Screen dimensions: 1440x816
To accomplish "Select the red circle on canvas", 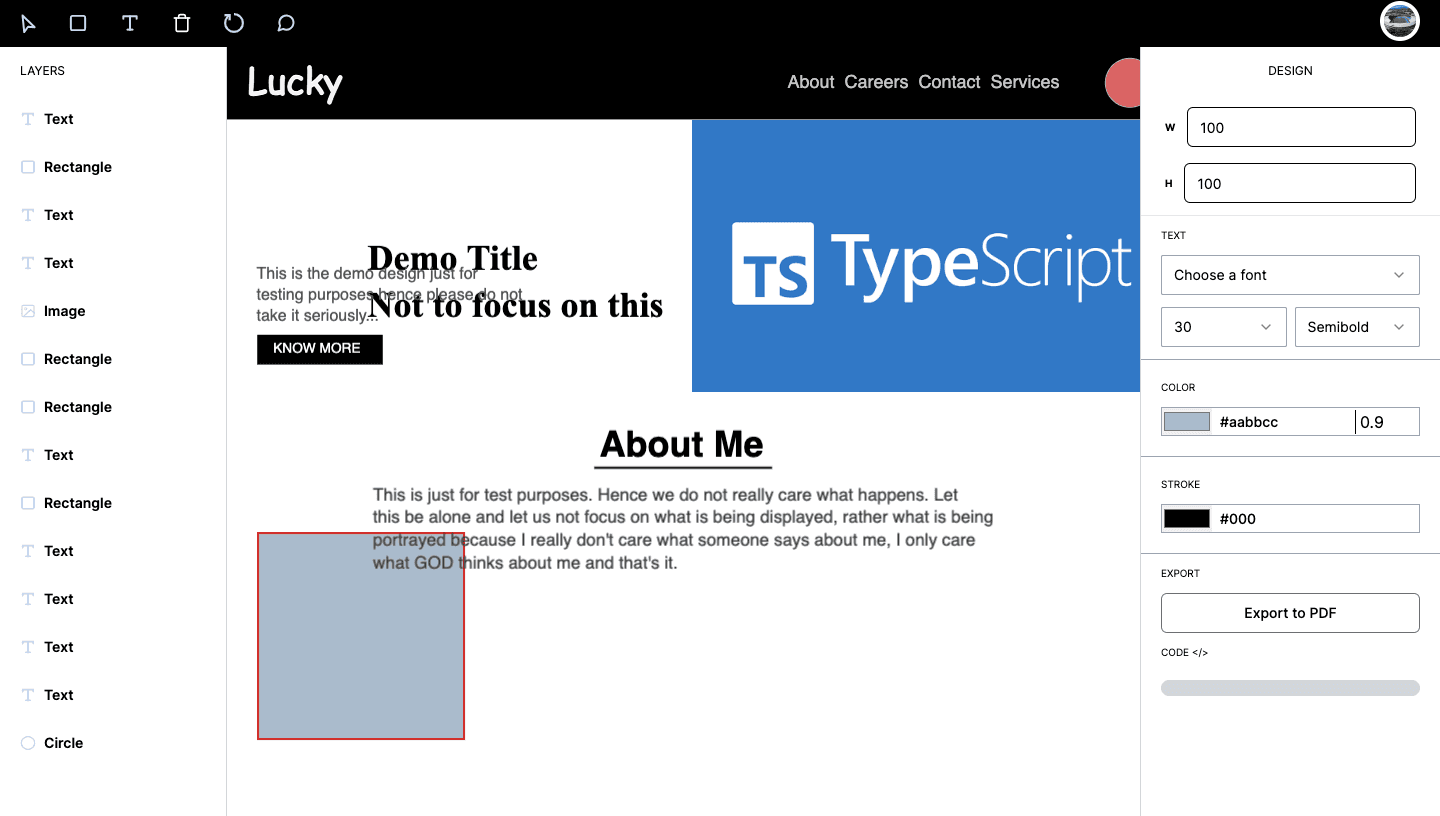I will 1124,83.
